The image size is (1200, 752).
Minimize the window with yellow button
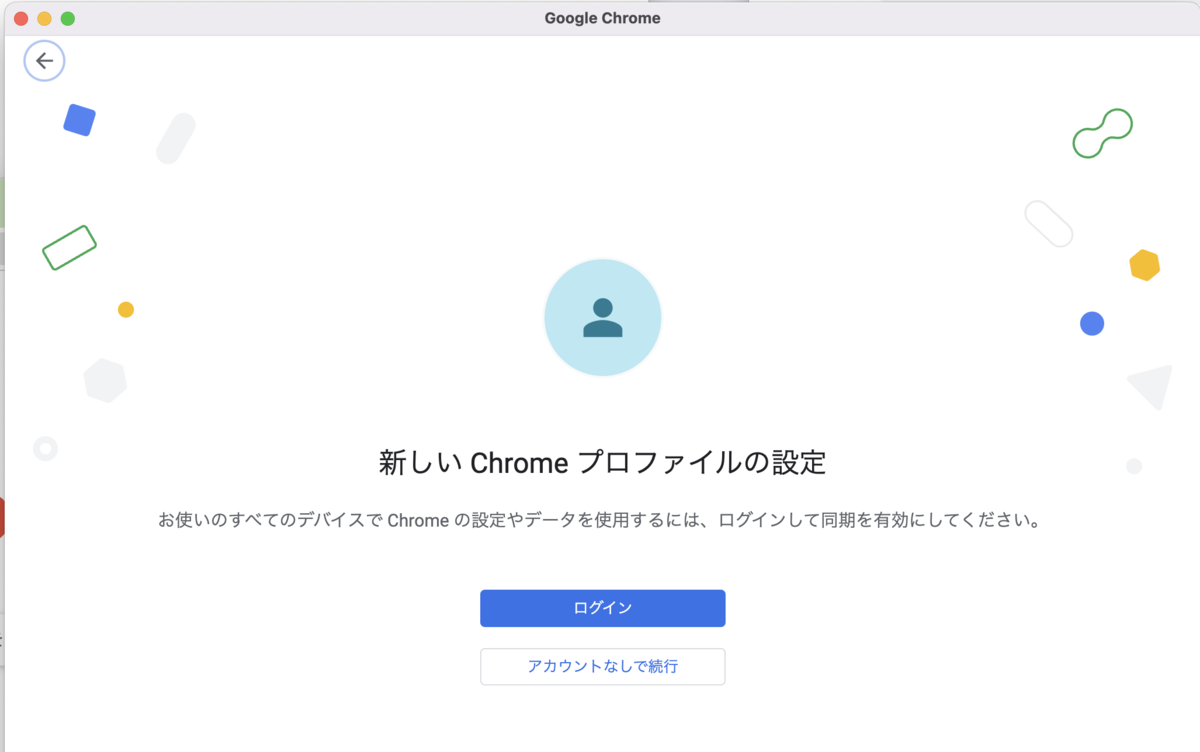[44, 18]
